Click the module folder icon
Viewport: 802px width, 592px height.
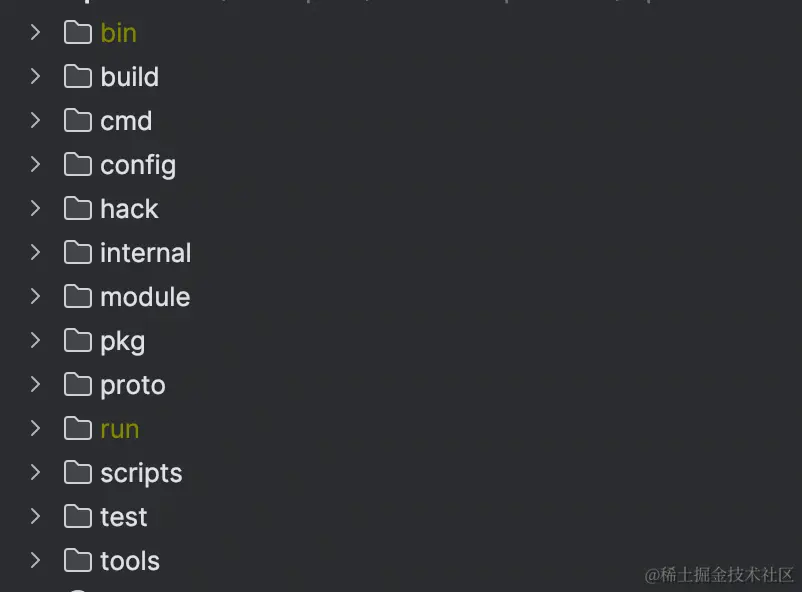[x=78, y=297]
